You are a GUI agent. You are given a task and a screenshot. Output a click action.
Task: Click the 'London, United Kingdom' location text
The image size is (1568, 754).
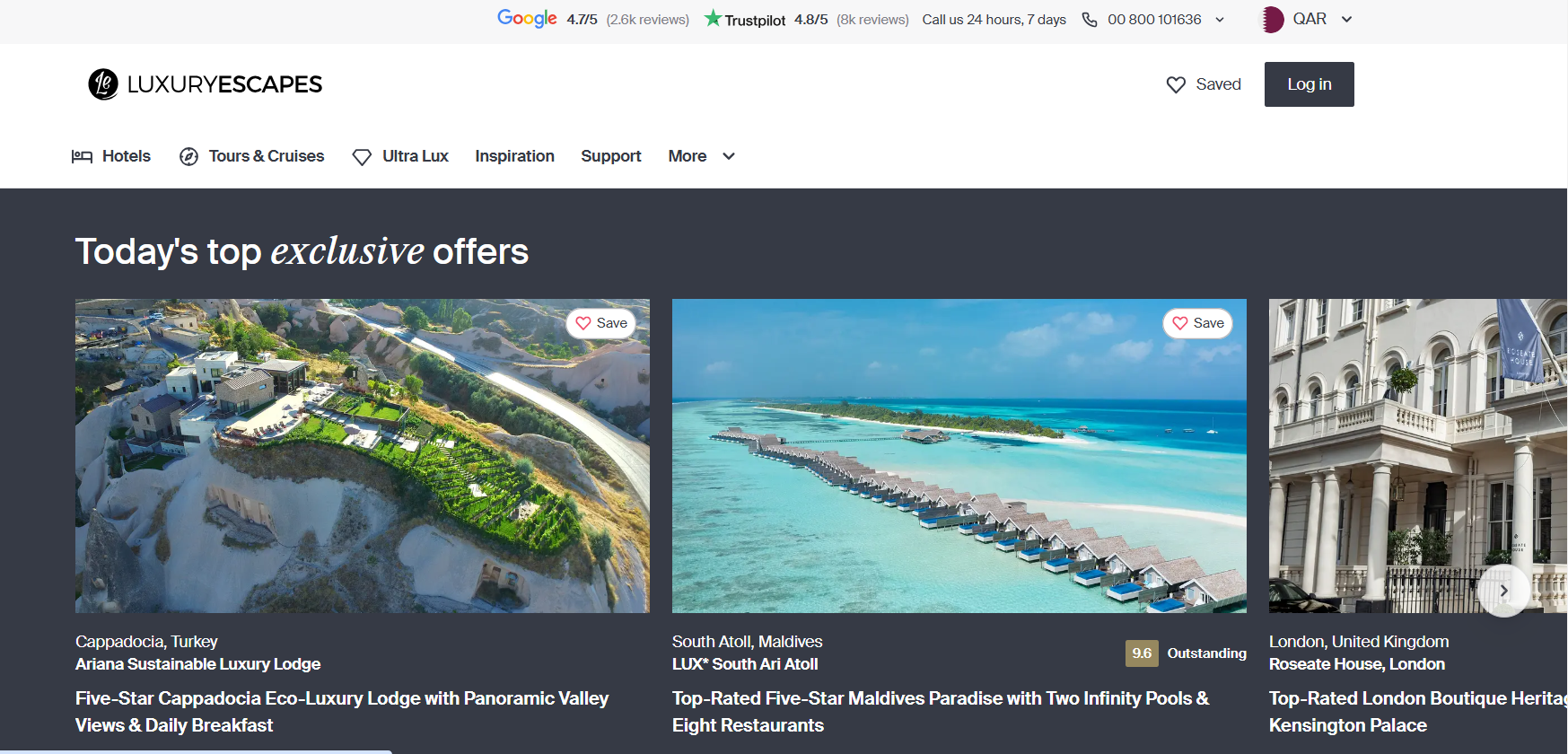pyautogui.click(x=1359, y=642)
